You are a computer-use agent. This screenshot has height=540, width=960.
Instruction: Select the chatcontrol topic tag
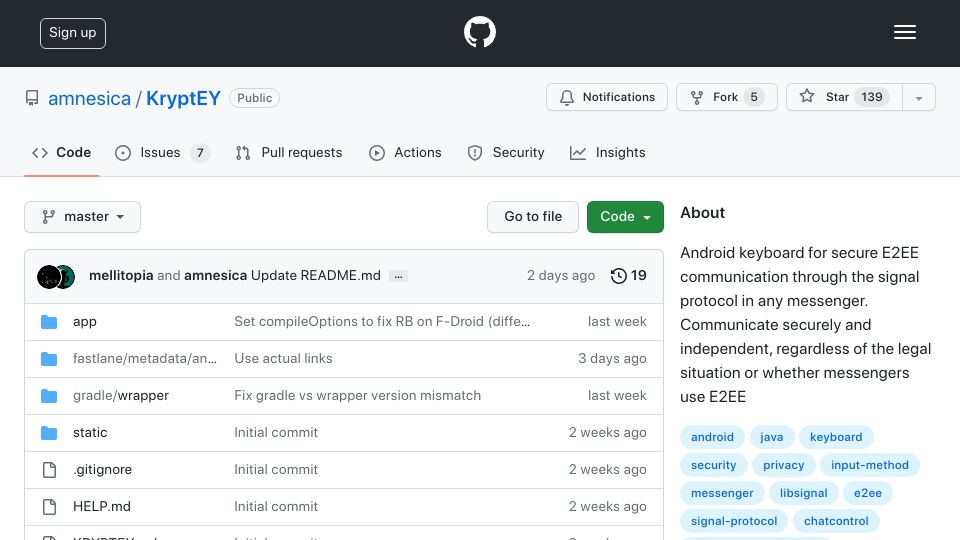tap(836, 522)
